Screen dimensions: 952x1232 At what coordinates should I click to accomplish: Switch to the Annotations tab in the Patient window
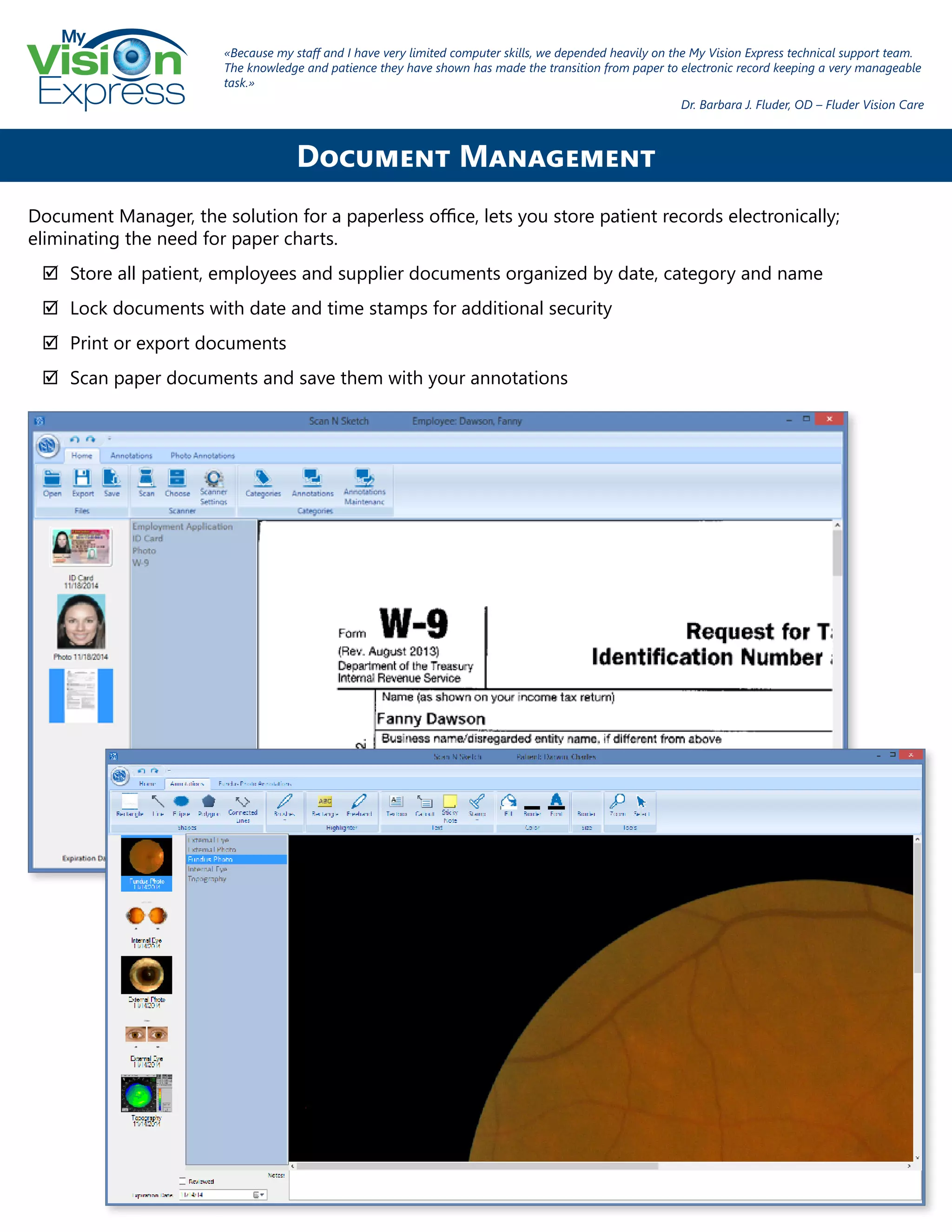point(187,783)
